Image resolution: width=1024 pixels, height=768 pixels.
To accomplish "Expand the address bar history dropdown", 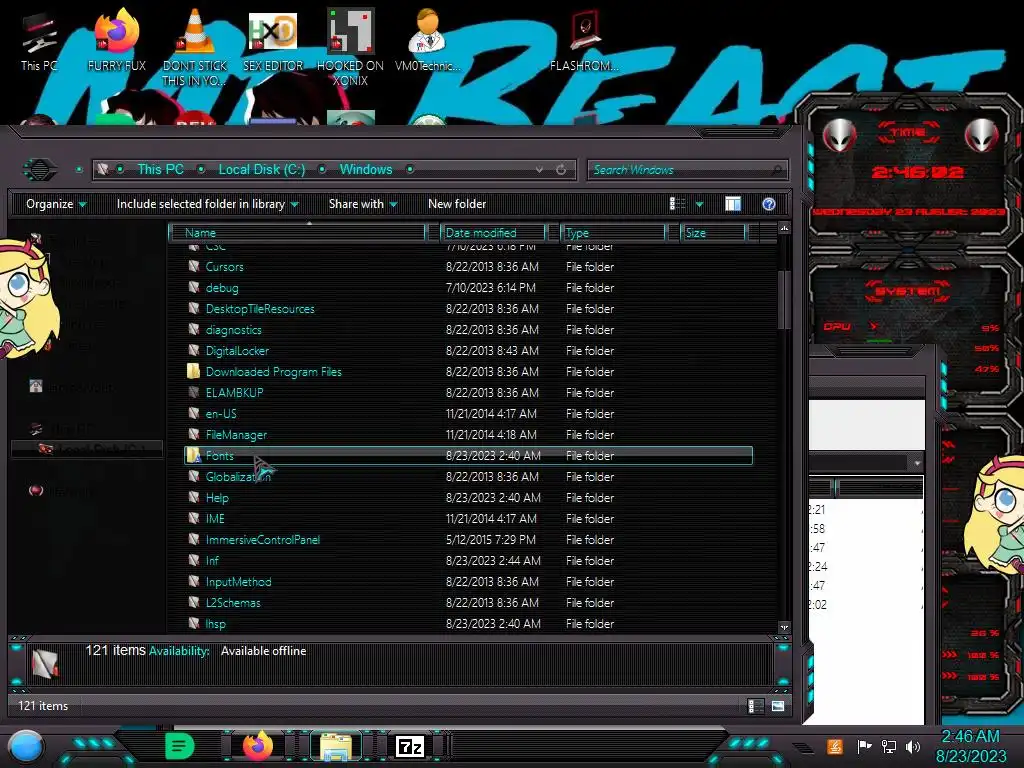I will (x=539, y=170).
